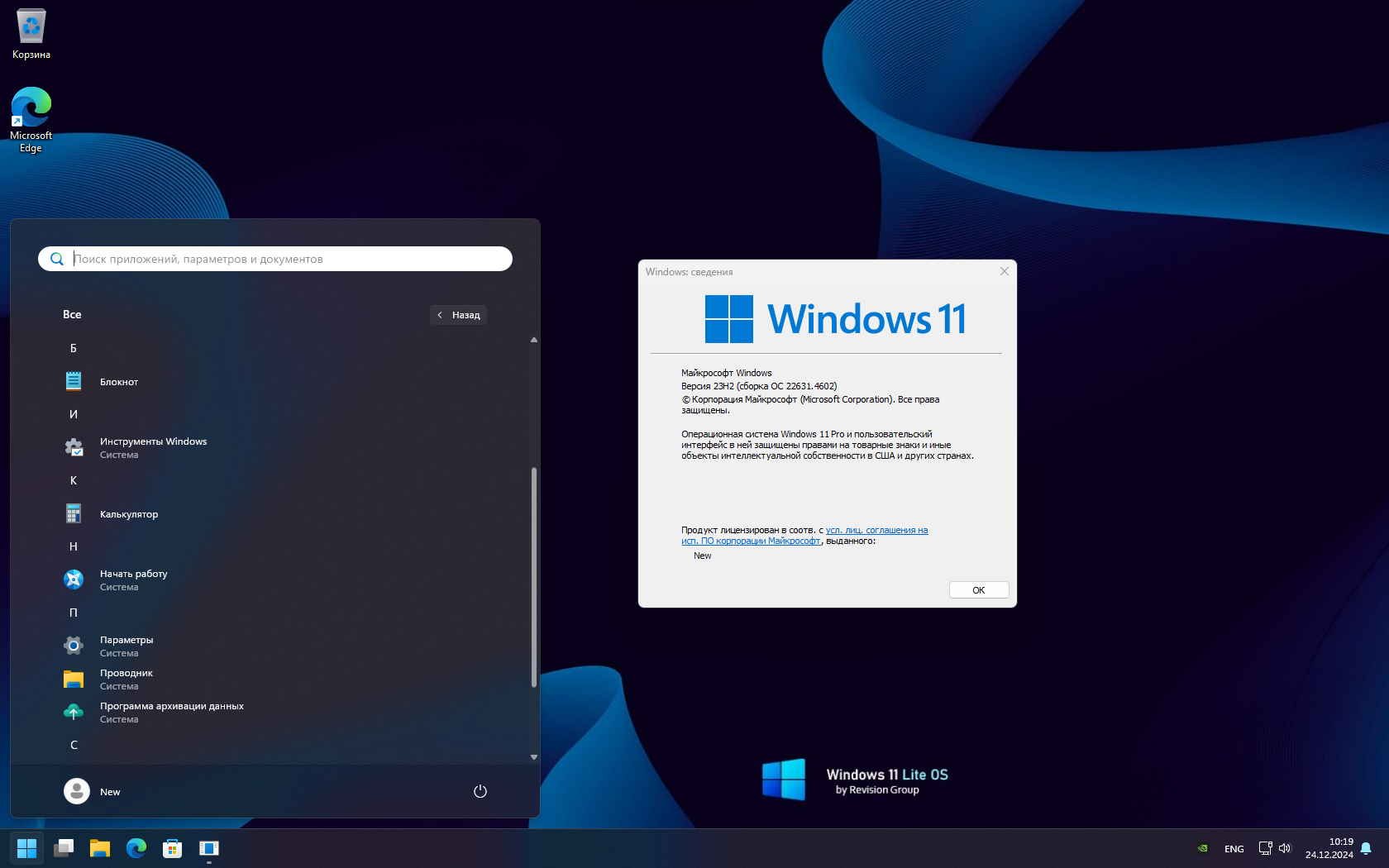Click the letter П section header

pos(74,613)
